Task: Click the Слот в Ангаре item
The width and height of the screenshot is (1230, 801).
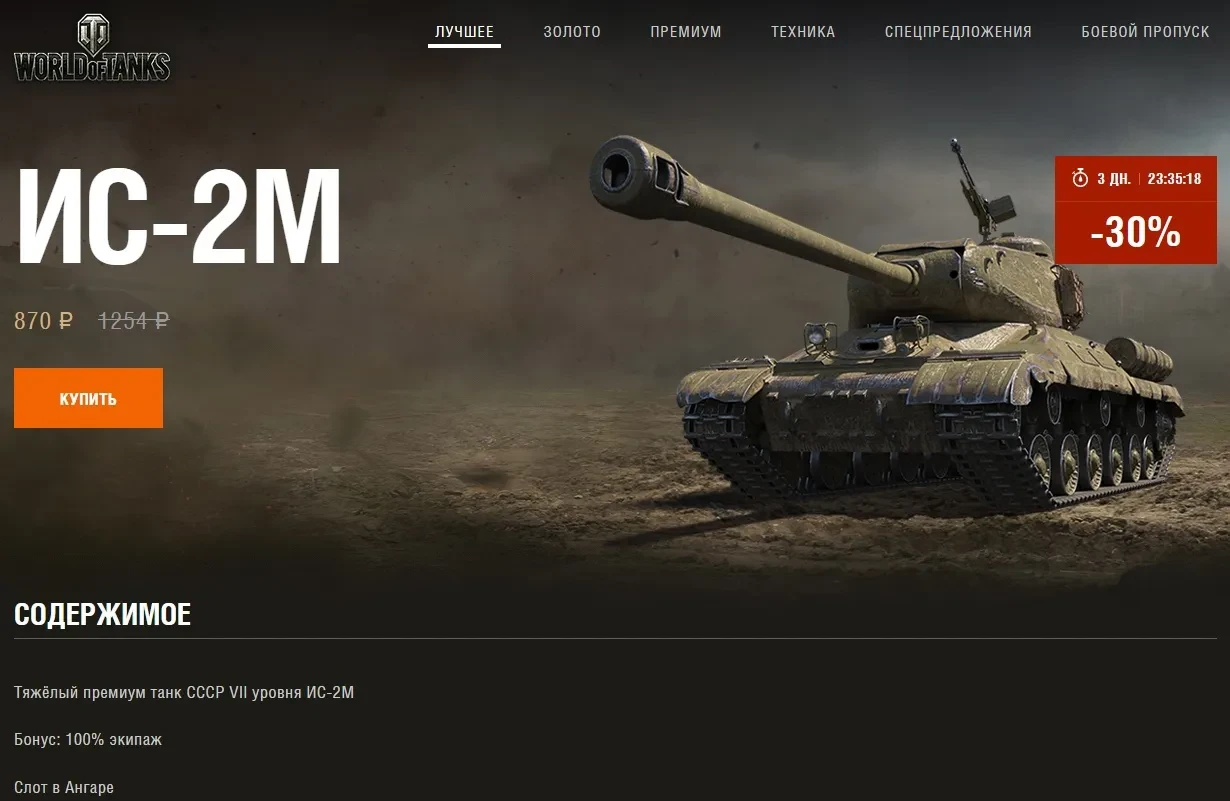Action: [x=64, y=788]
